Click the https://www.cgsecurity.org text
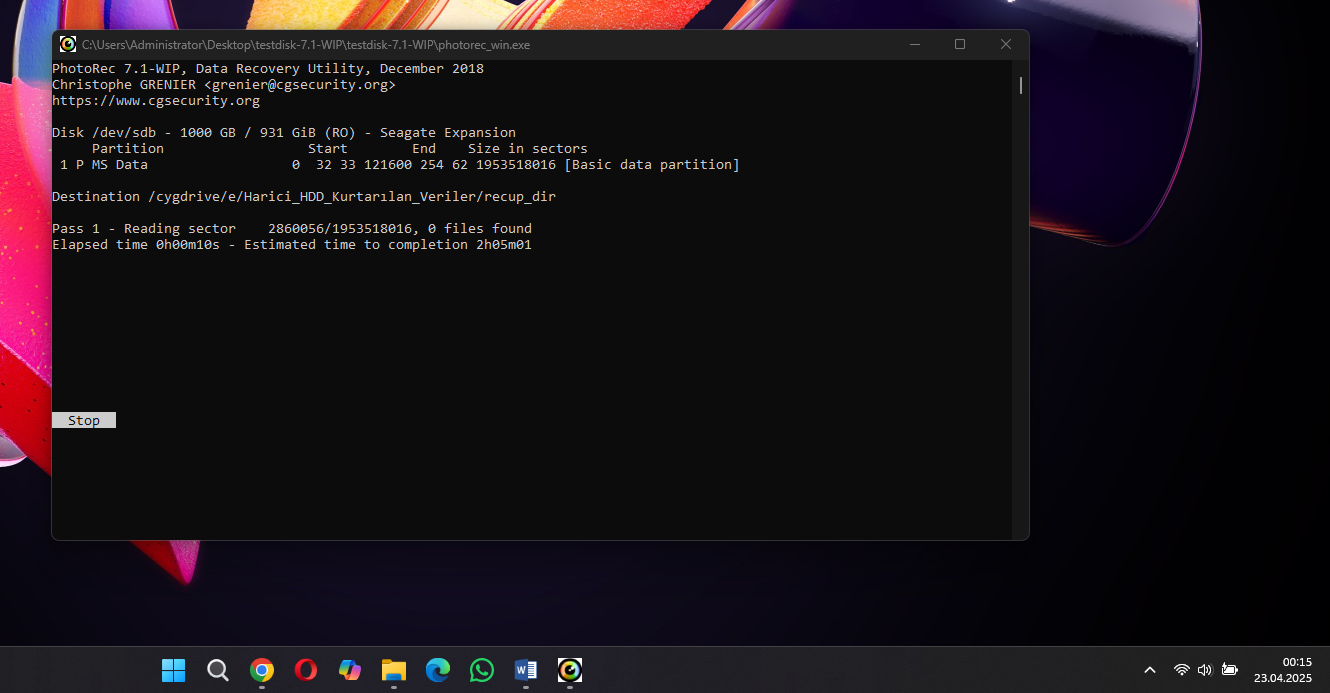Image resolution: width=1330 pixels, height=693 pixels. point(156,100)
